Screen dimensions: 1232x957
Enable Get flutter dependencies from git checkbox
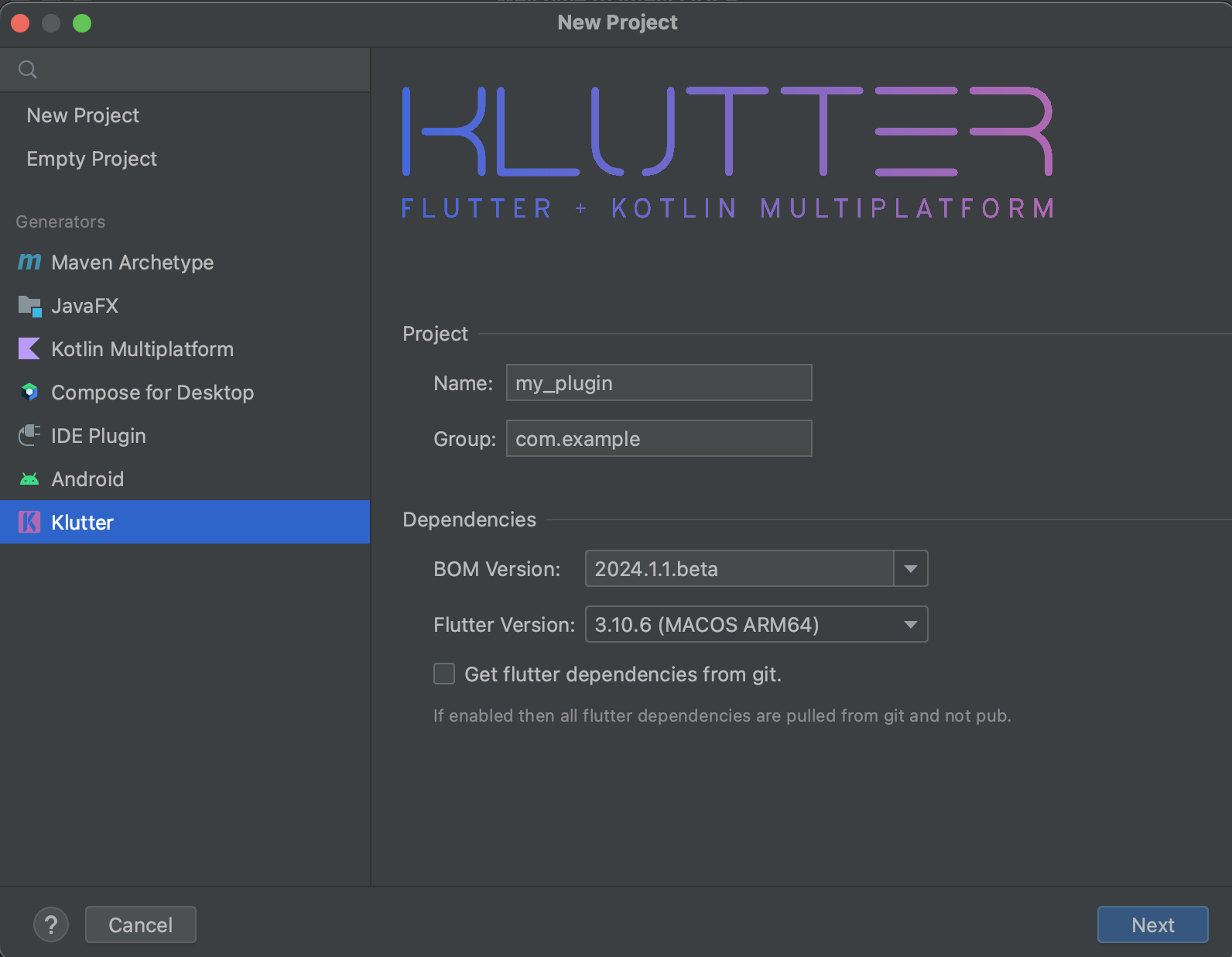click(444, 674)
